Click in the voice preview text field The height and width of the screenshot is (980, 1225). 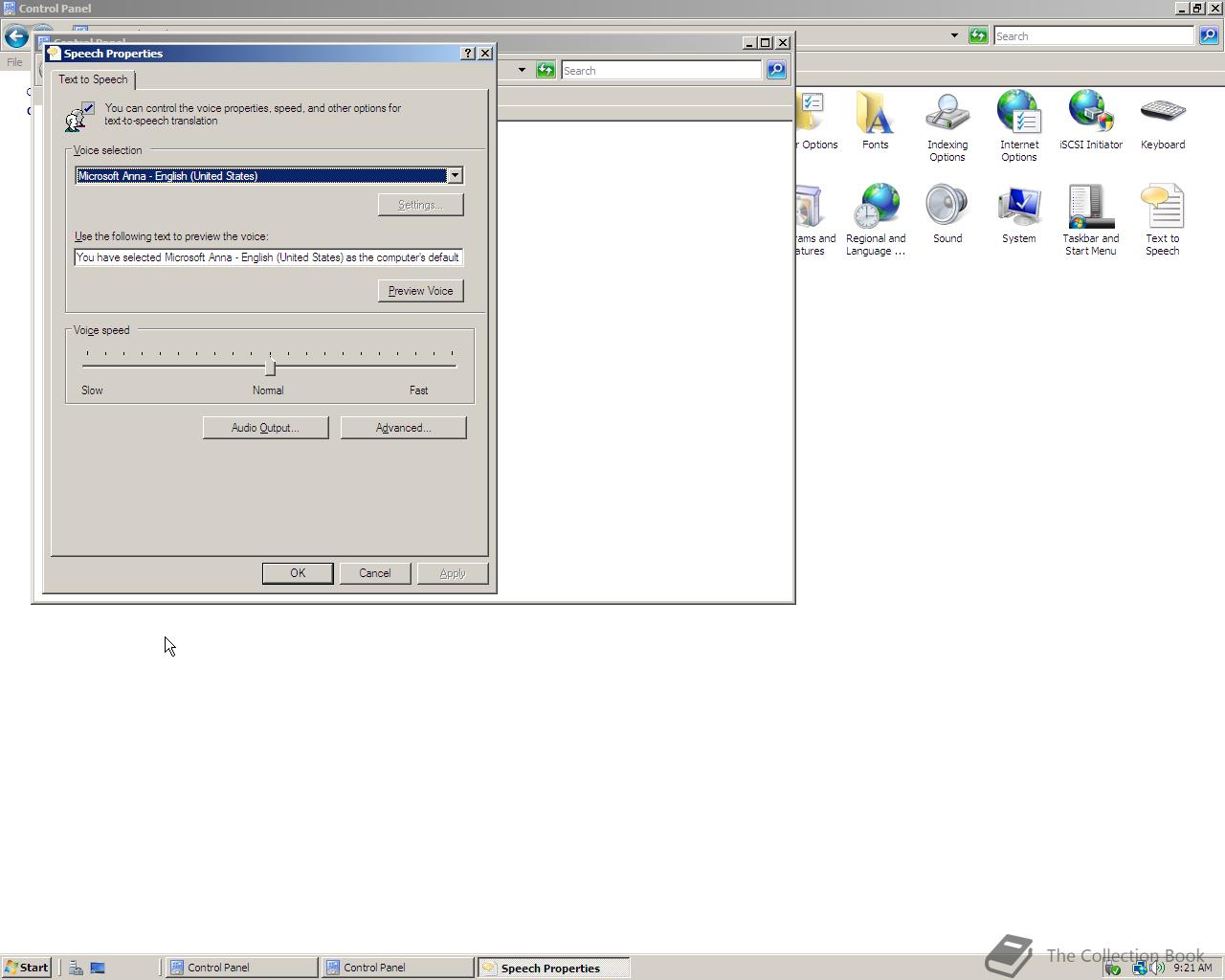pos(269,257)
